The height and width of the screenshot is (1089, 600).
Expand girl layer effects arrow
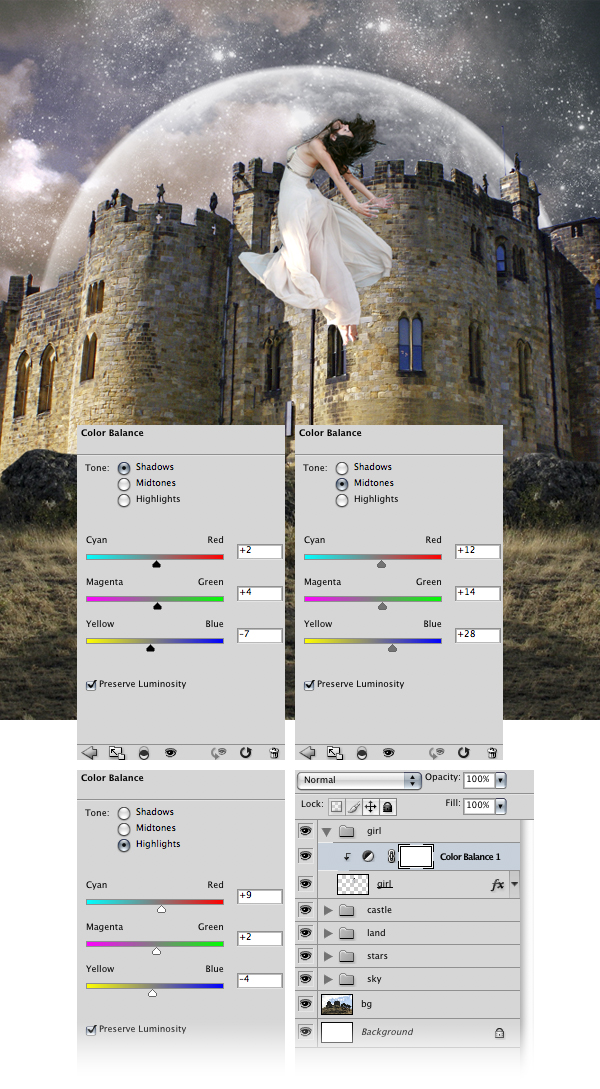coord(515,884)
